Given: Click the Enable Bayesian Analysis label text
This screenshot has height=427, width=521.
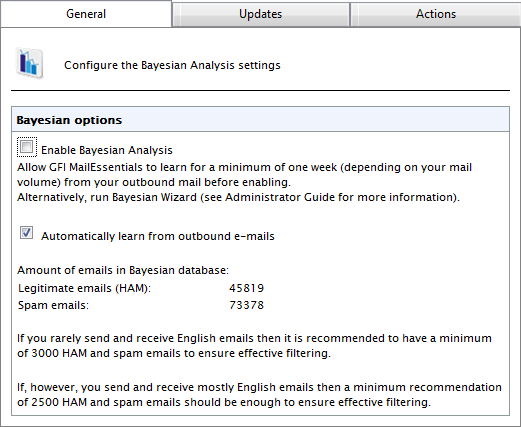Looking at the screenshot, I should [107, 150].
